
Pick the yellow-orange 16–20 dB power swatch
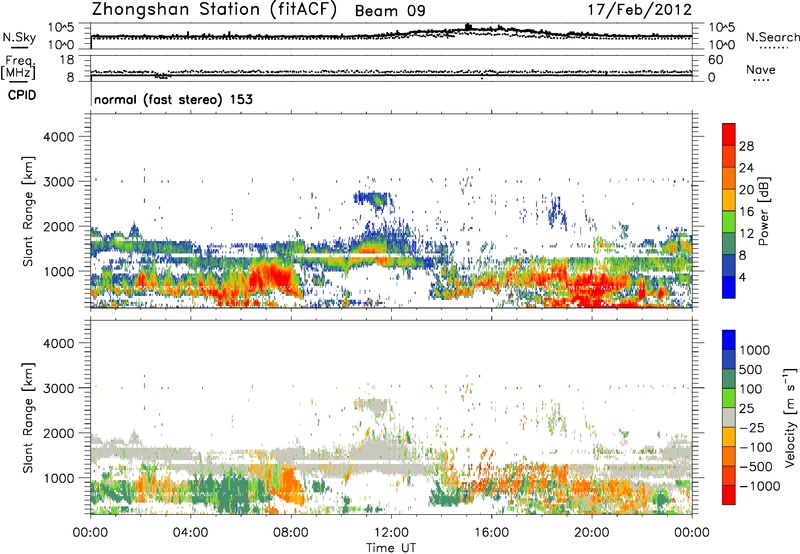(x=729, y=200)
